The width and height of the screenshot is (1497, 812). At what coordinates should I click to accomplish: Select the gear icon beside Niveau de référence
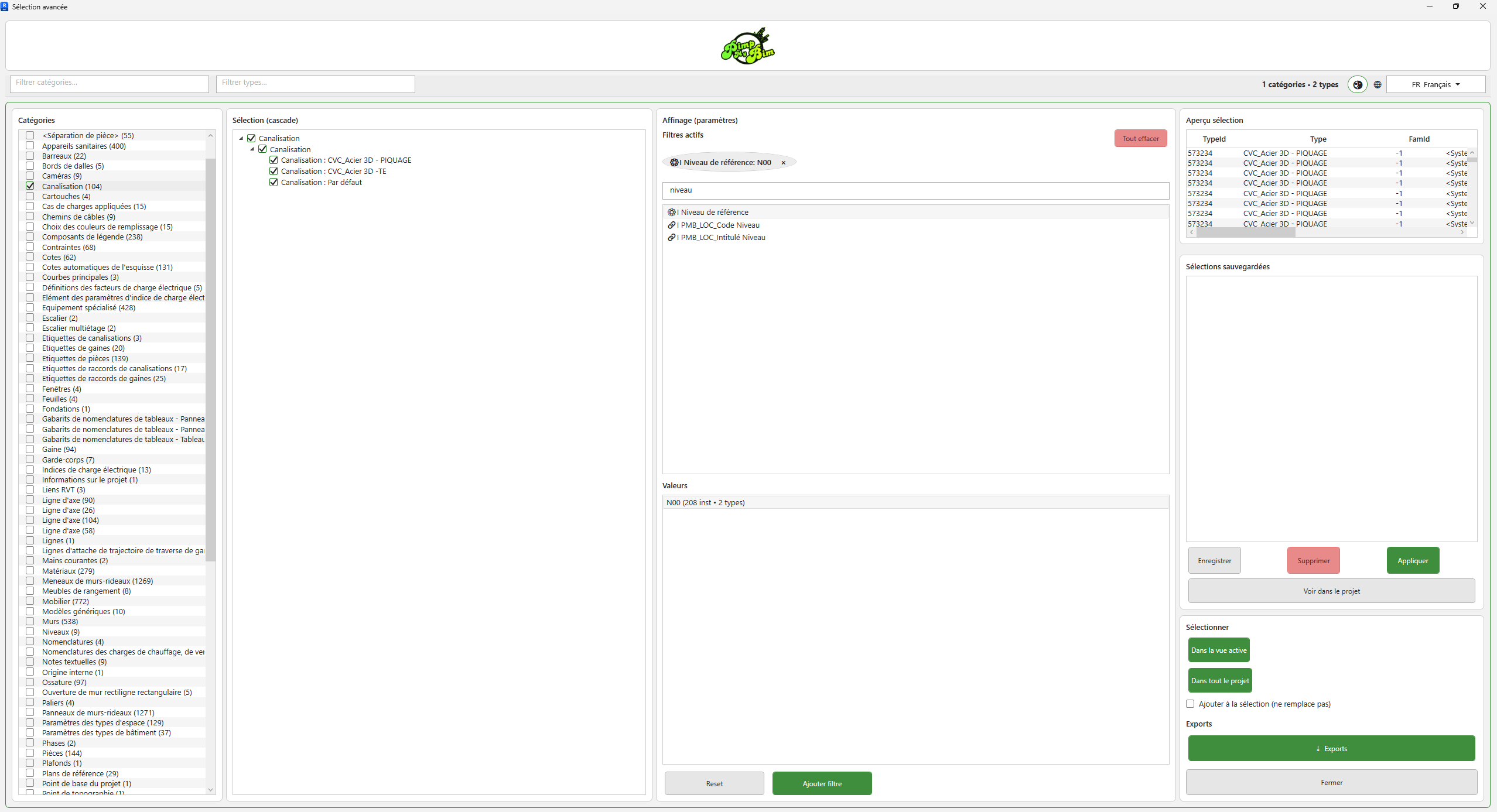(x=671, y=212)
